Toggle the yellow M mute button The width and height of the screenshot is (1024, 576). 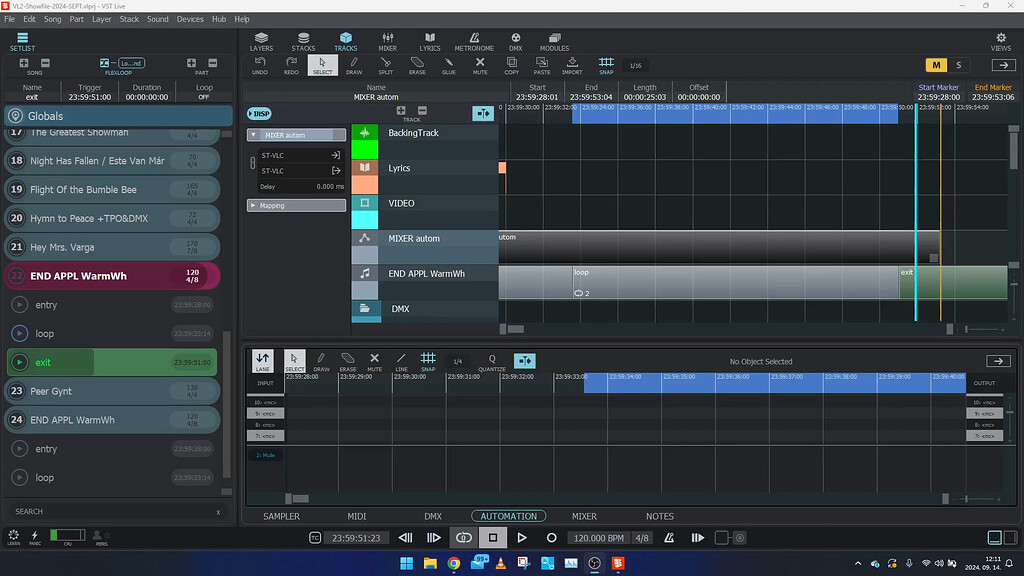coord(937,64)
